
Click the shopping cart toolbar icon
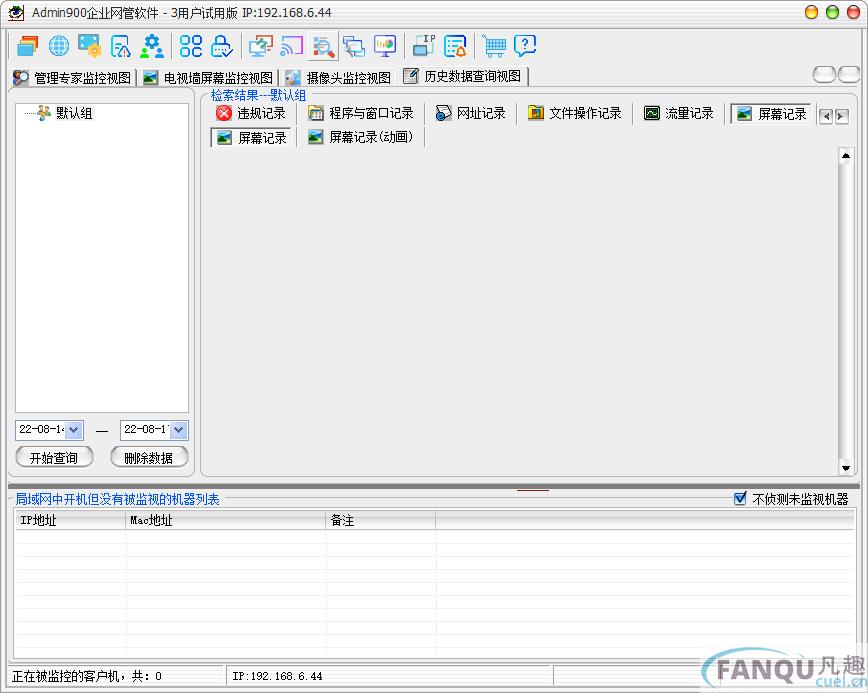494,46
